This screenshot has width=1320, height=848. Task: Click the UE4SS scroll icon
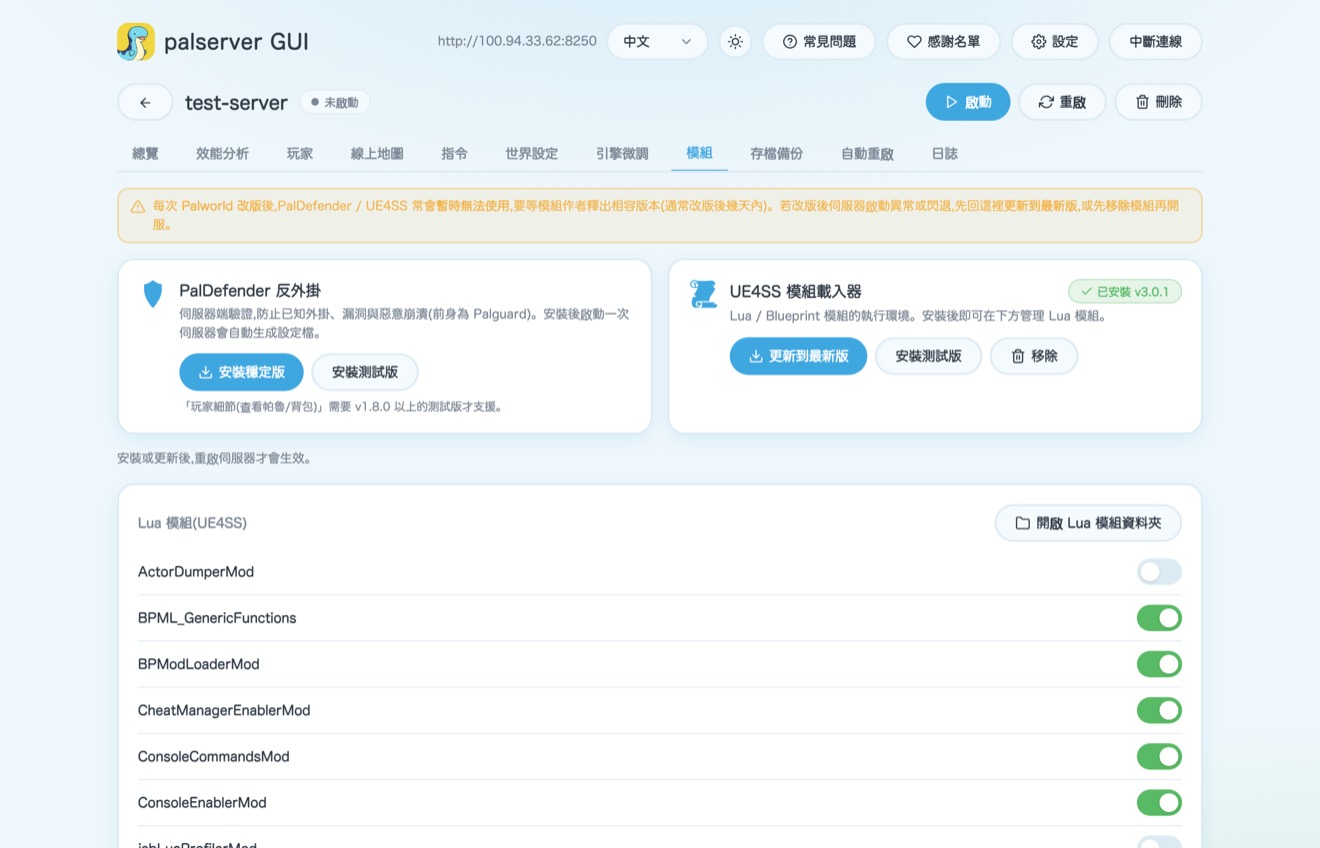(703, 294)
